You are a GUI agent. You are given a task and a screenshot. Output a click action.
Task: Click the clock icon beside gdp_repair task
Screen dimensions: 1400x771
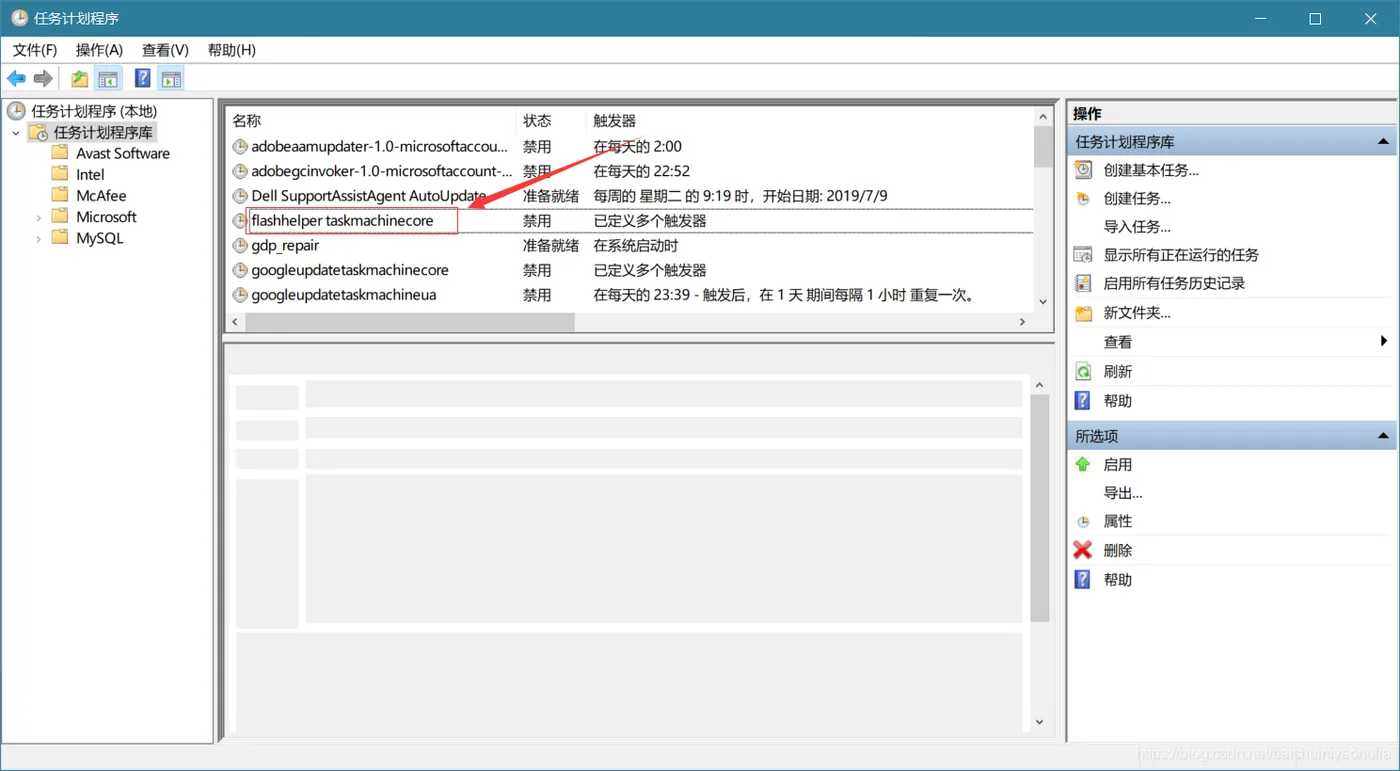pos(240,245)
